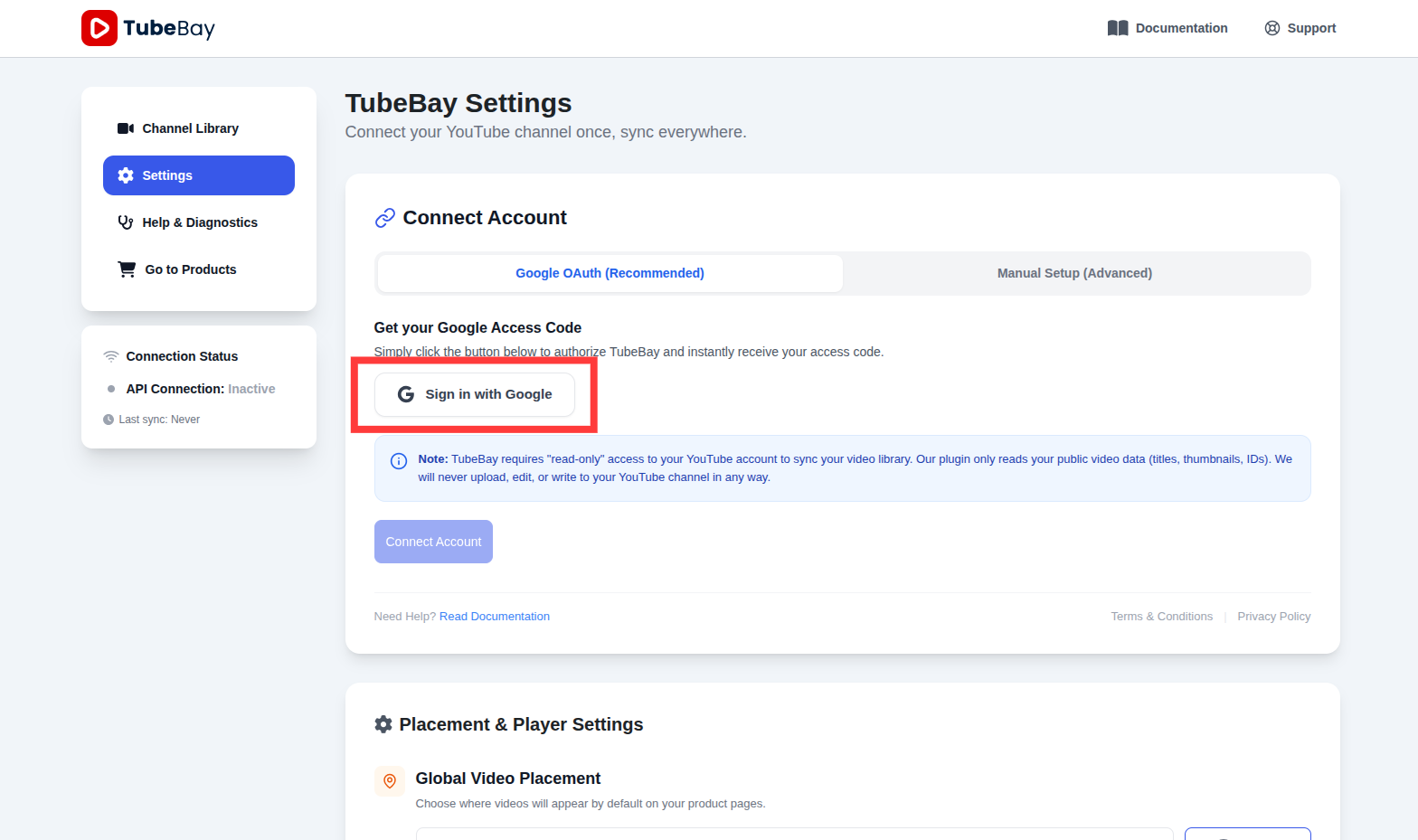Click the Support headset icon
Screen dimensions: 1418x840
(1271, 28)
